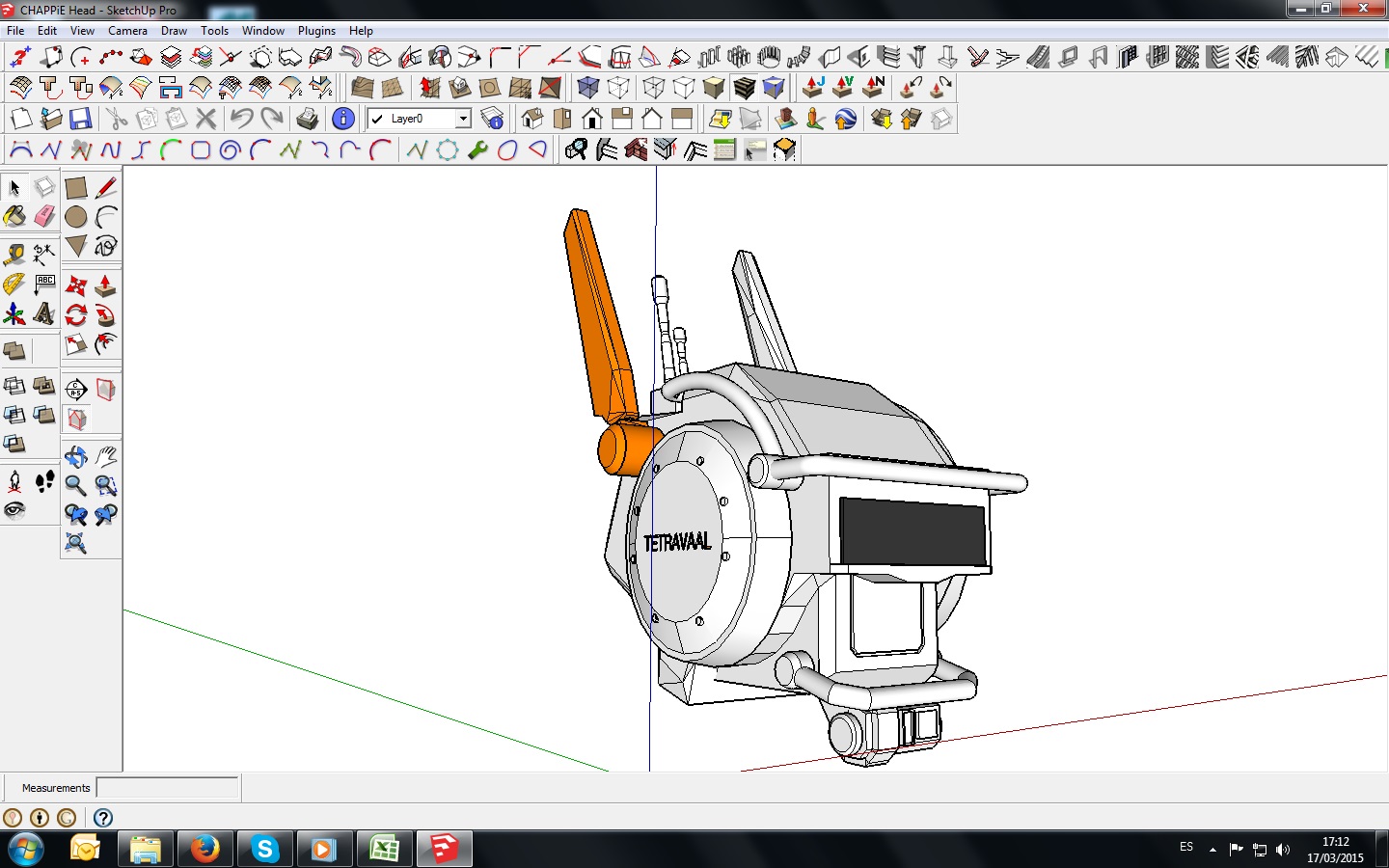Viewport: 1389px width, 868px height.
Task: Click the Zoom Extents tool
Action: click(76, 544)
